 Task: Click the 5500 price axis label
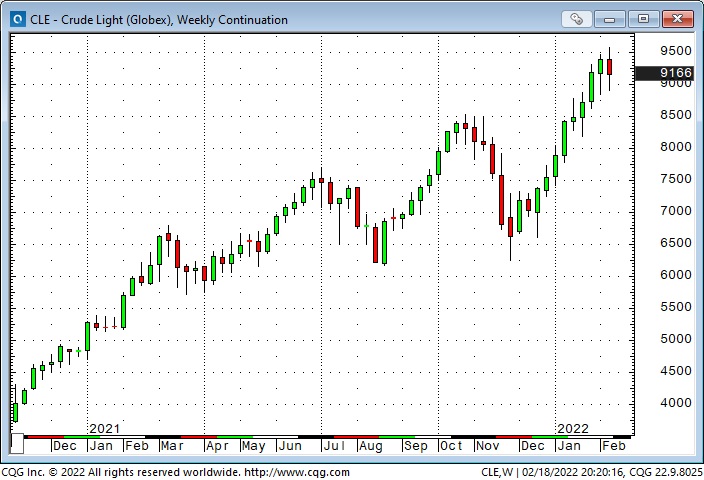(x=676, y=307)
